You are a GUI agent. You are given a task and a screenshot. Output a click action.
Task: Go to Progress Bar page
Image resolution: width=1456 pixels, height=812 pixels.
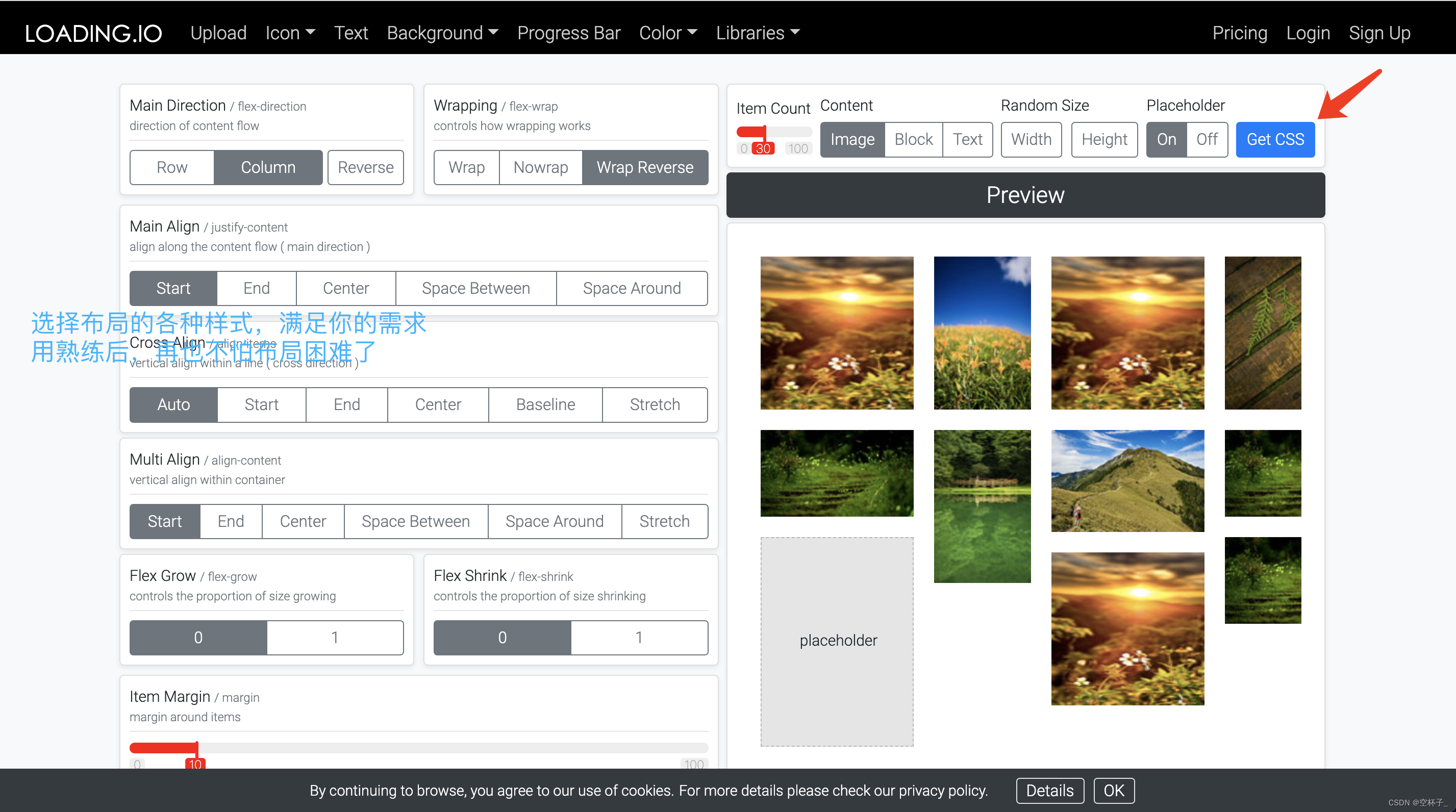(569, 33)
